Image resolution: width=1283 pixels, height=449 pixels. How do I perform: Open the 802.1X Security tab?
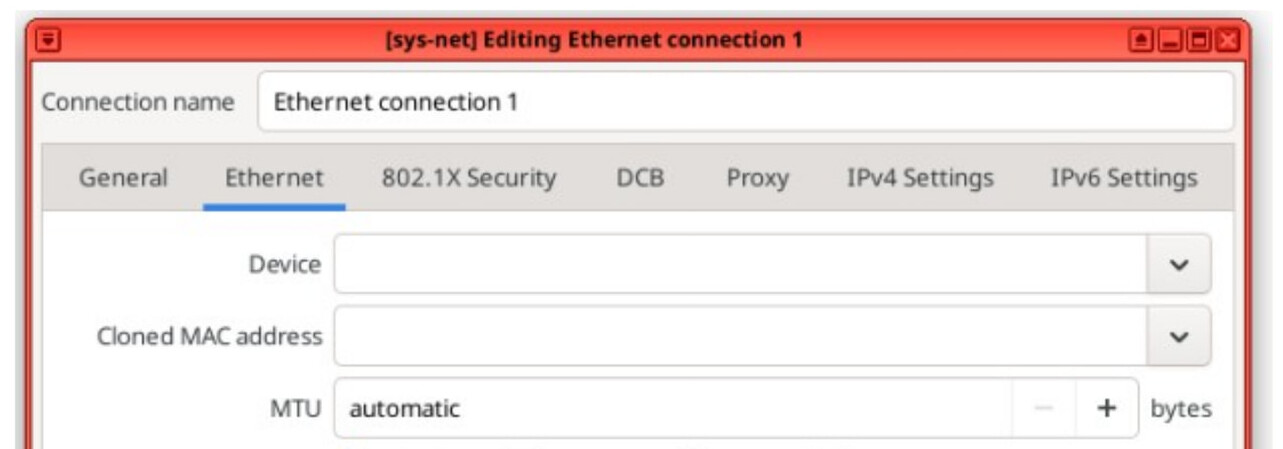click(x=468, y=179)
